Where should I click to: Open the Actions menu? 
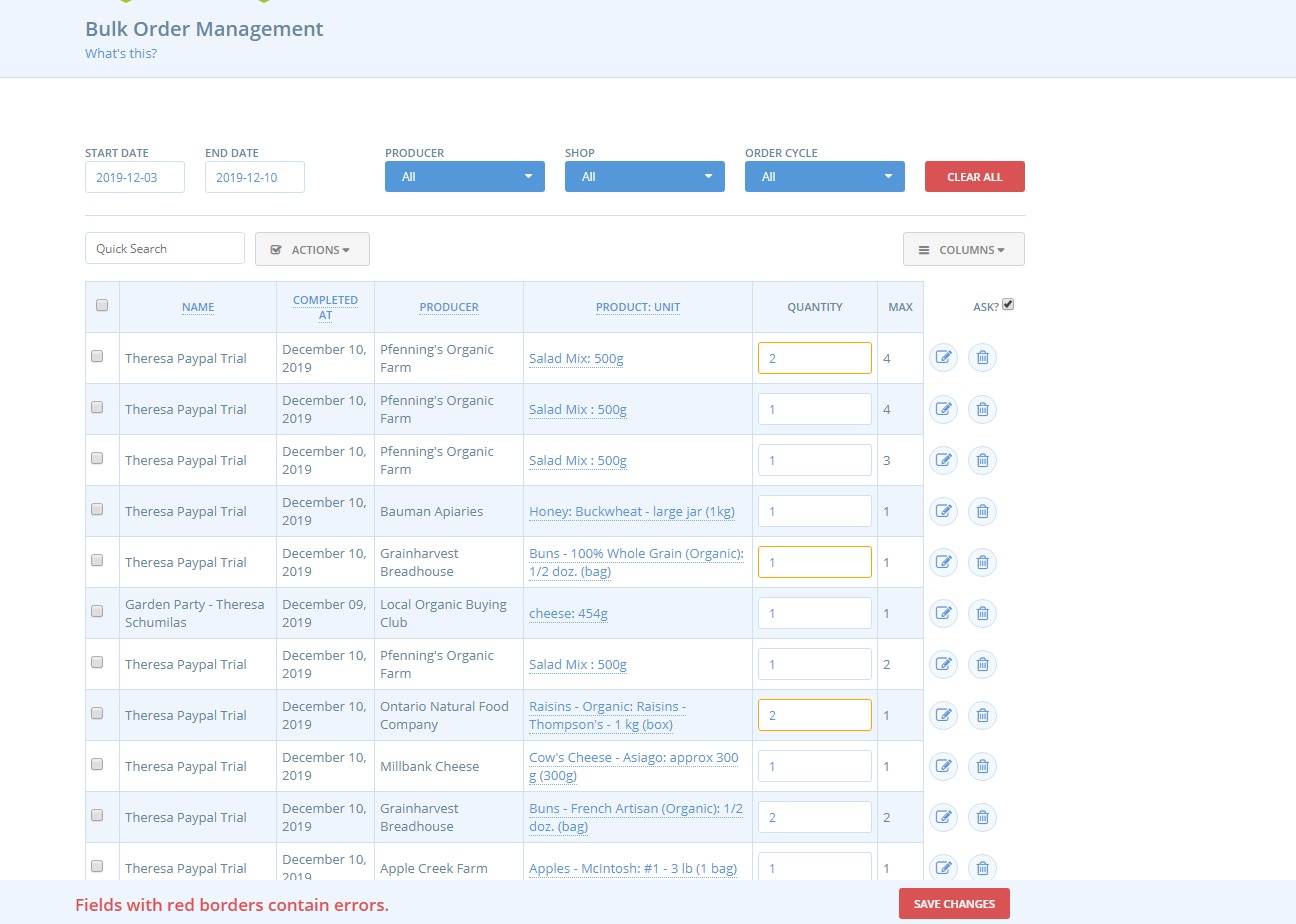[312, 249]
